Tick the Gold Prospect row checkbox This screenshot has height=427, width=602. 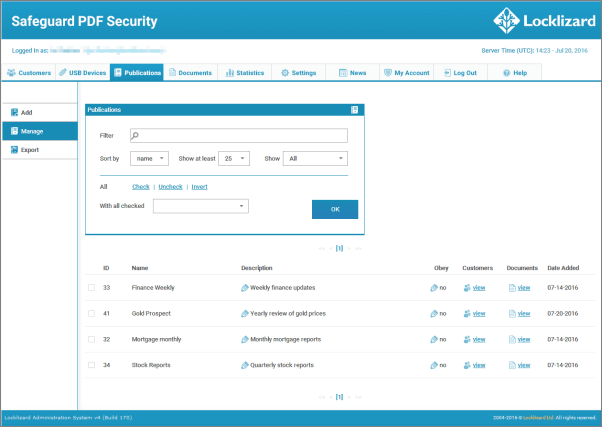pyautogui.click(x=91, y=313)
